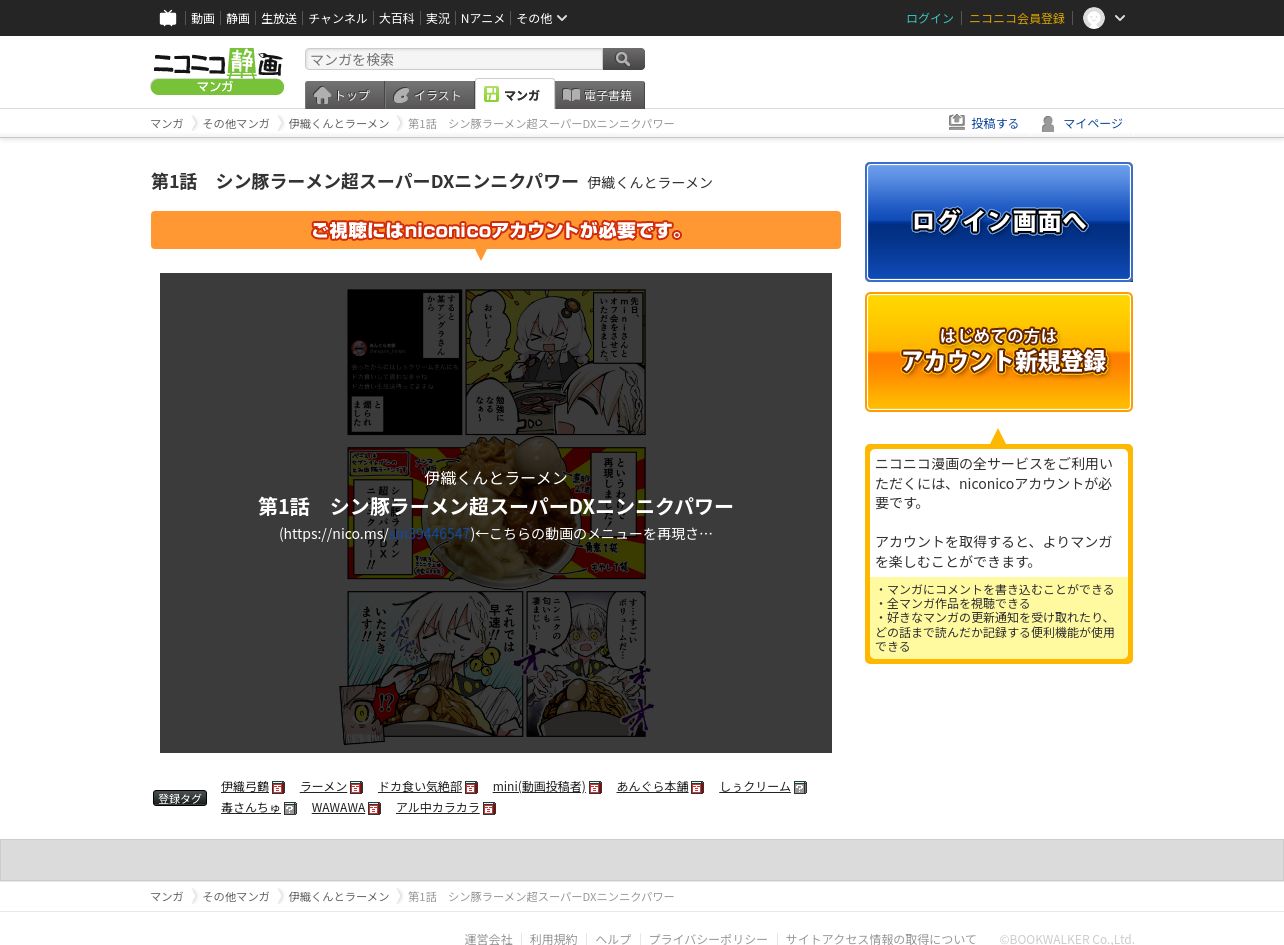Click the mini(動画投稿者) tag
Image resolution: width=1284 pixels, height=945 pixels.
tap(539, 787)
